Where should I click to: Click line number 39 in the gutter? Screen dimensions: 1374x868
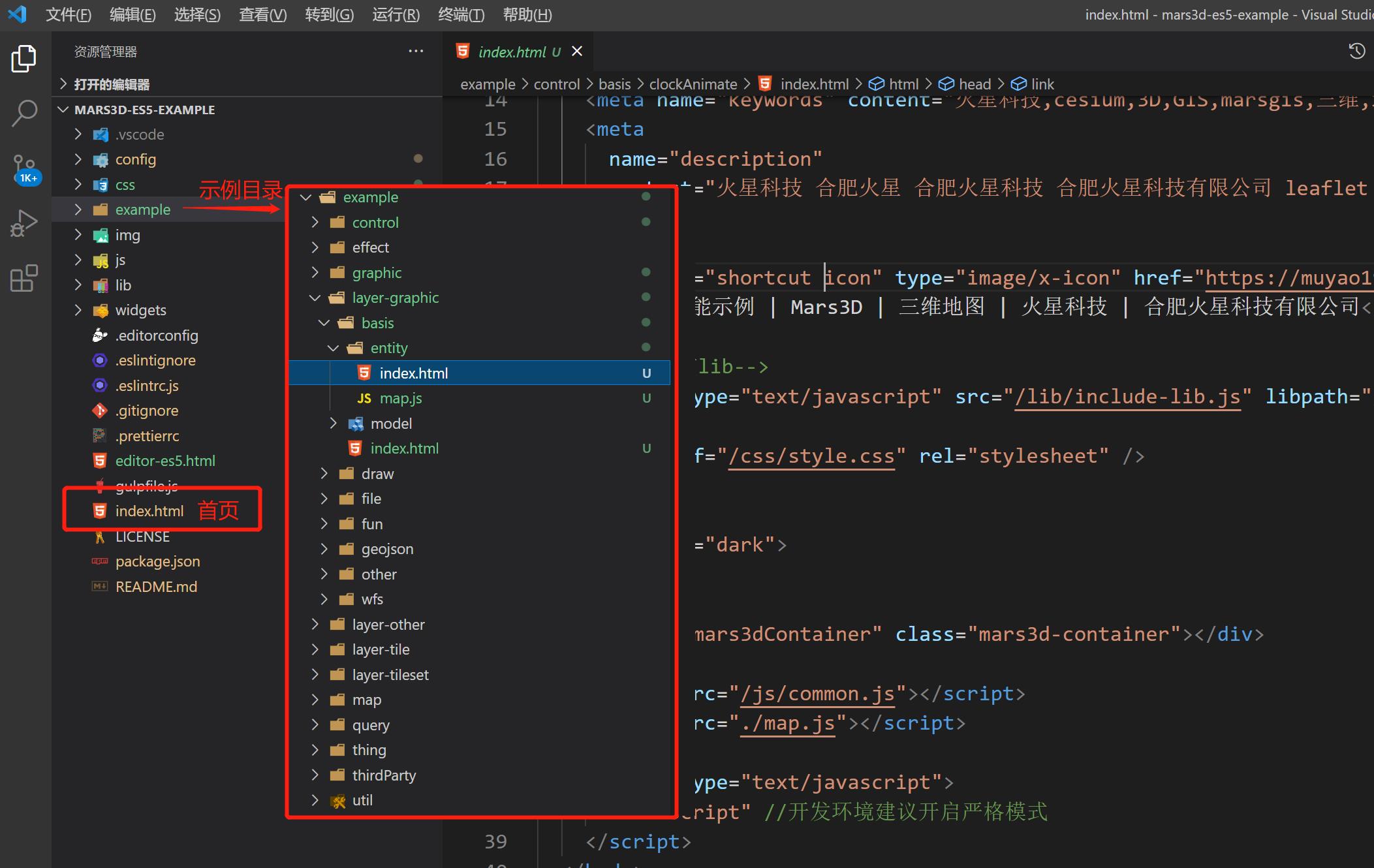coord(495,842)
